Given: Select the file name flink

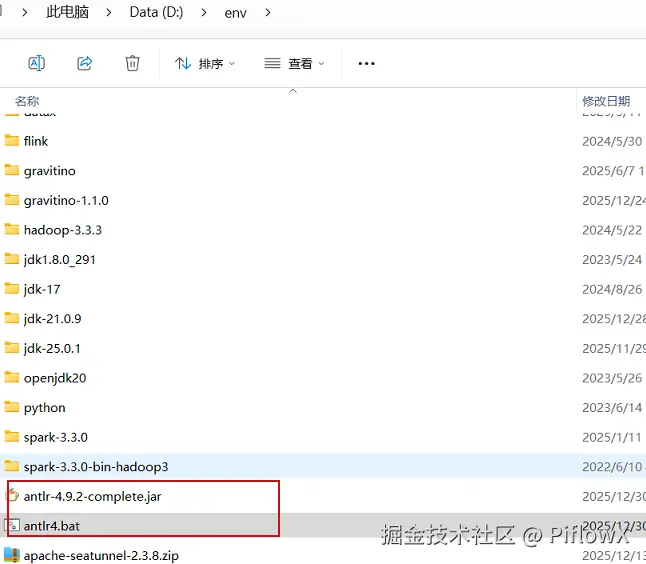Looking at the screenshot, I should (36, 141).
